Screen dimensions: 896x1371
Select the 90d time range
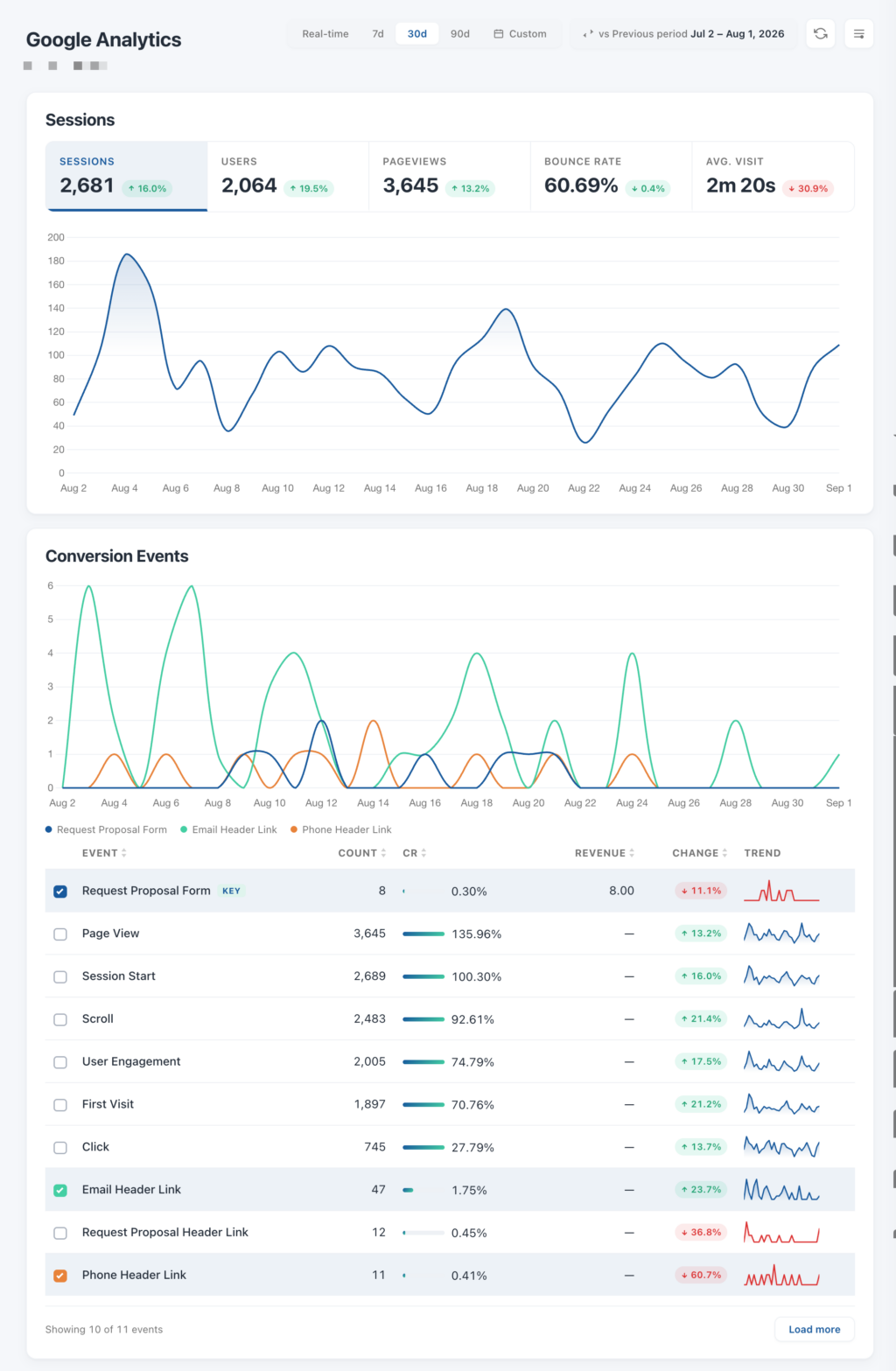[460, 34]
